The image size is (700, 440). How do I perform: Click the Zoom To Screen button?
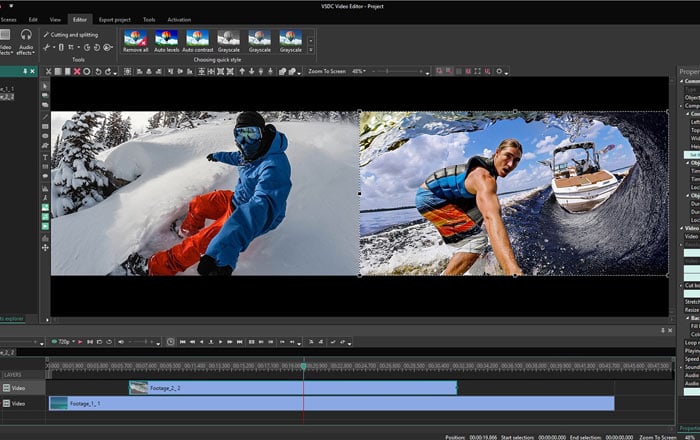coord(327,71)
